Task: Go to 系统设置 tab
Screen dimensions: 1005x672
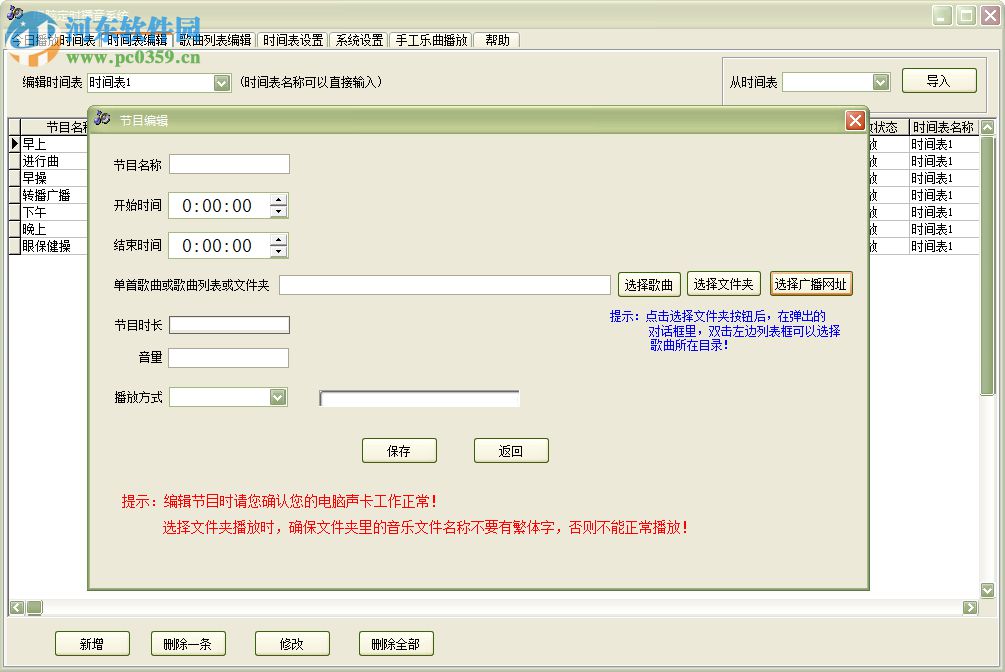Action: [359, 40]
